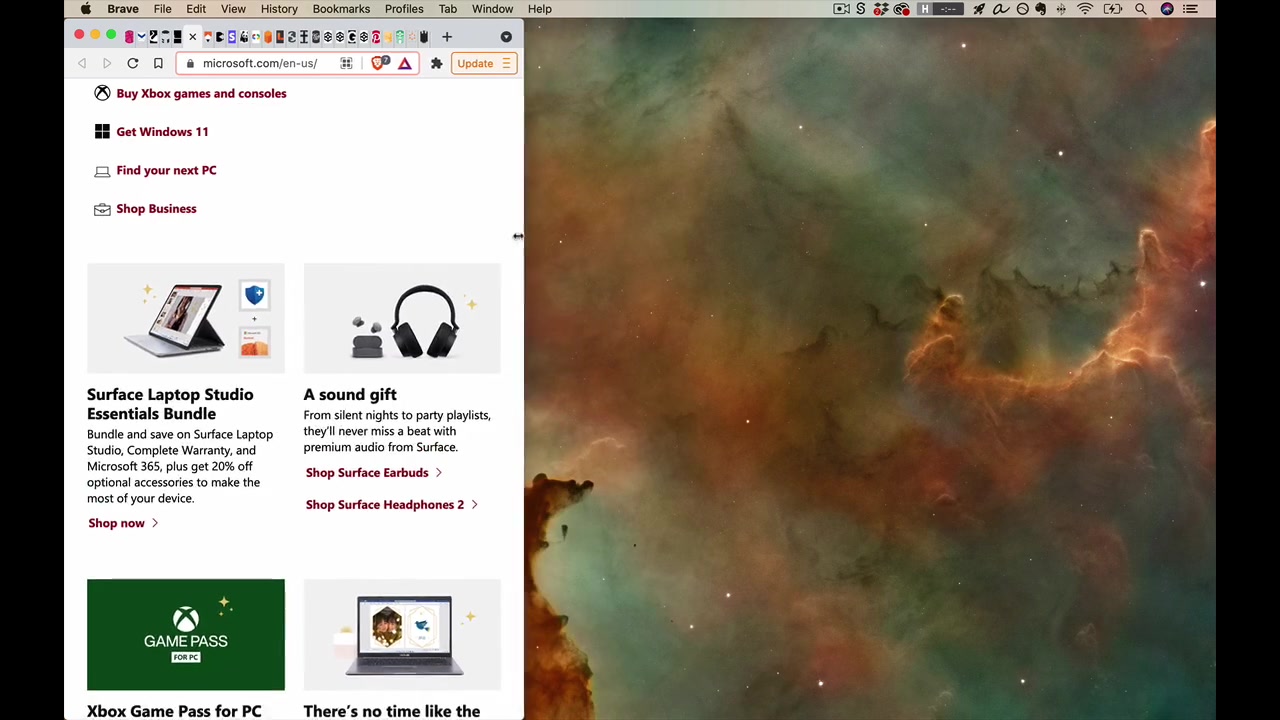Click the A sound gift heading
The image size is (1280, 720).
click(x=350, y=395)
